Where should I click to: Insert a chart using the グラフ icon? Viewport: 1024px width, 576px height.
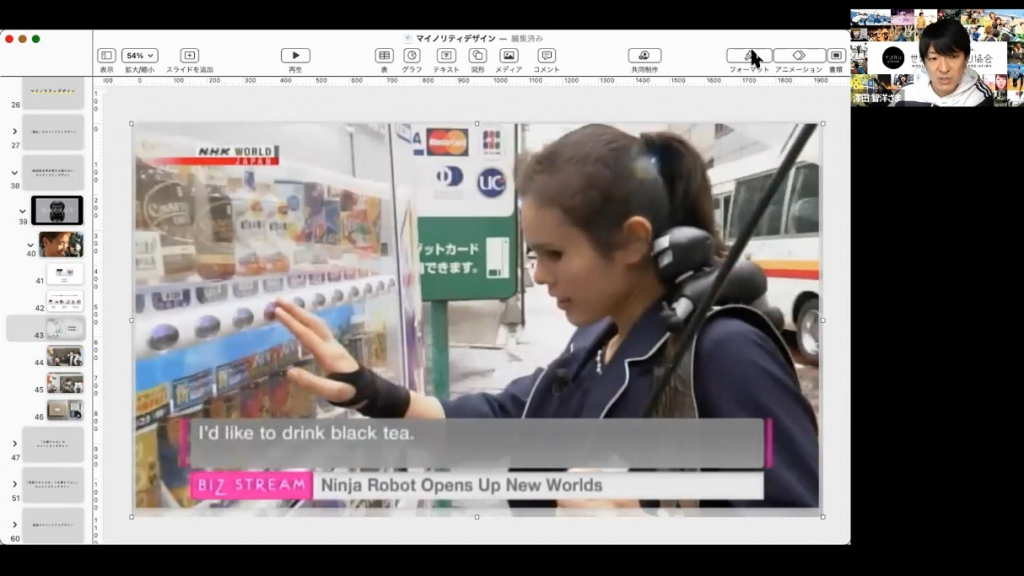411,56
